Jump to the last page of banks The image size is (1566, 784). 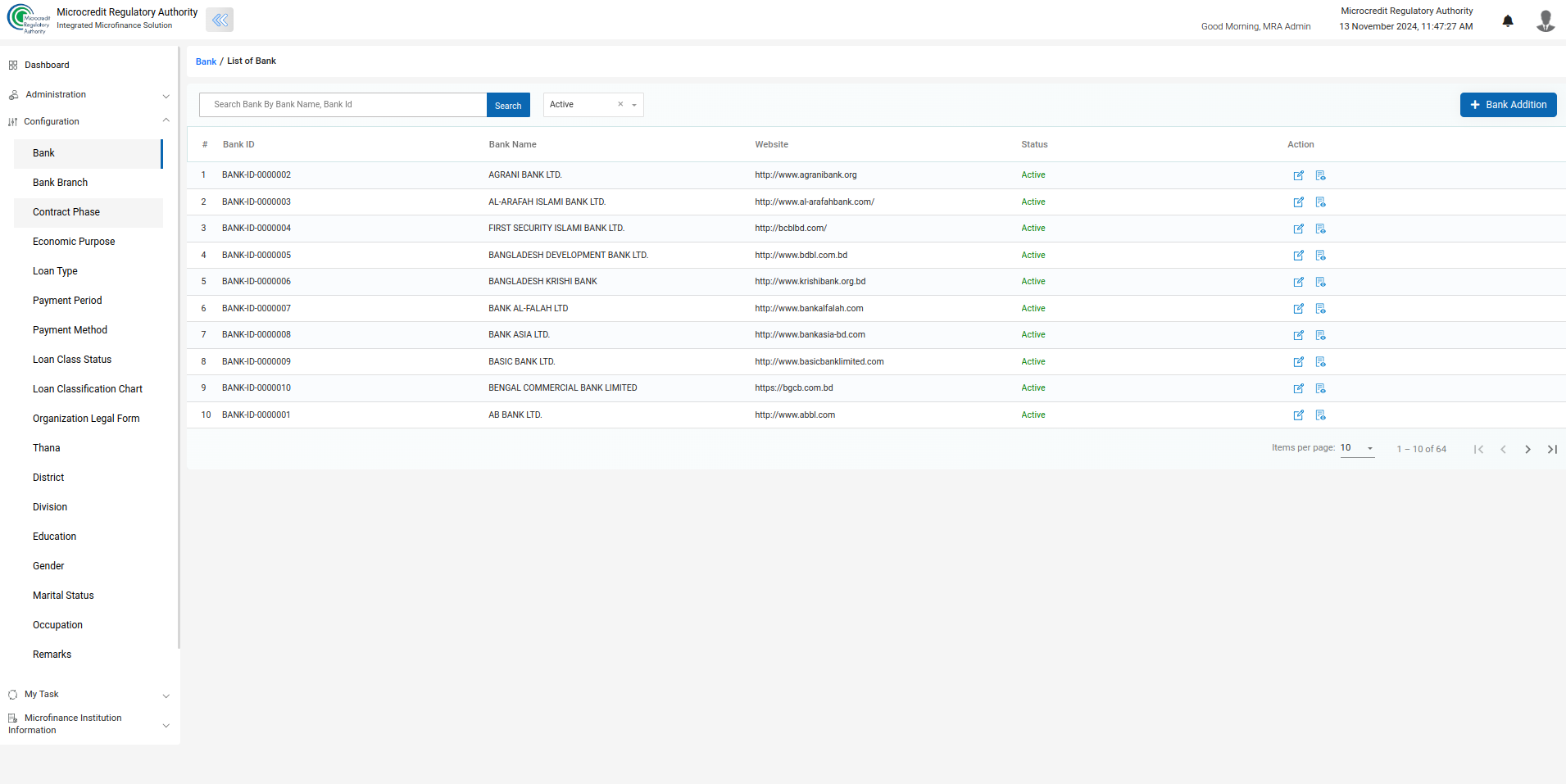click(x=1552, y=449)
